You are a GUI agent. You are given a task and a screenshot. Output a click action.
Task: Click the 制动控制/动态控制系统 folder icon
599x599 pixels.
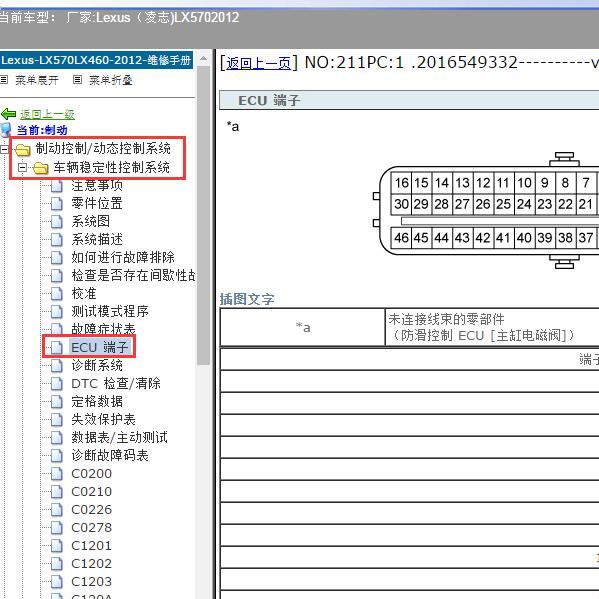tap(23, 149)
